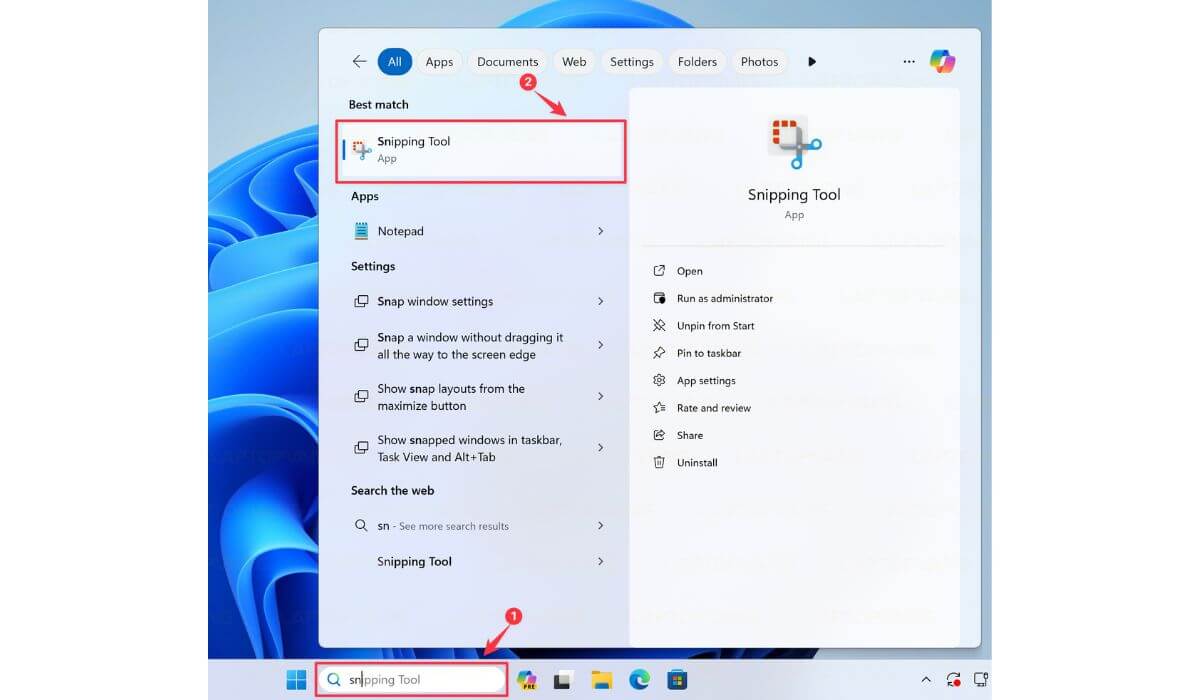
Task: Click the Run as administrator shield icon
Action: 659,298
